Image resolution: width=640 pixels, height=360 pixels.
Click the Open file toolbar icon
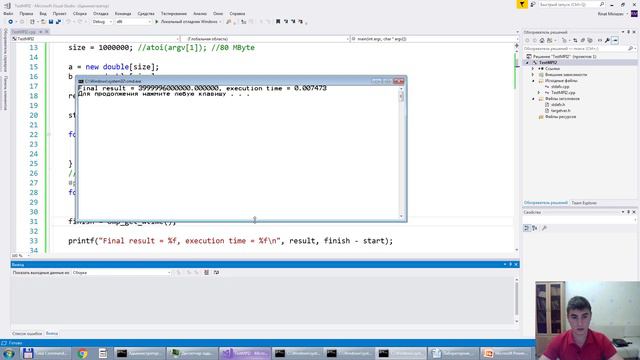[x=43, y=22]
